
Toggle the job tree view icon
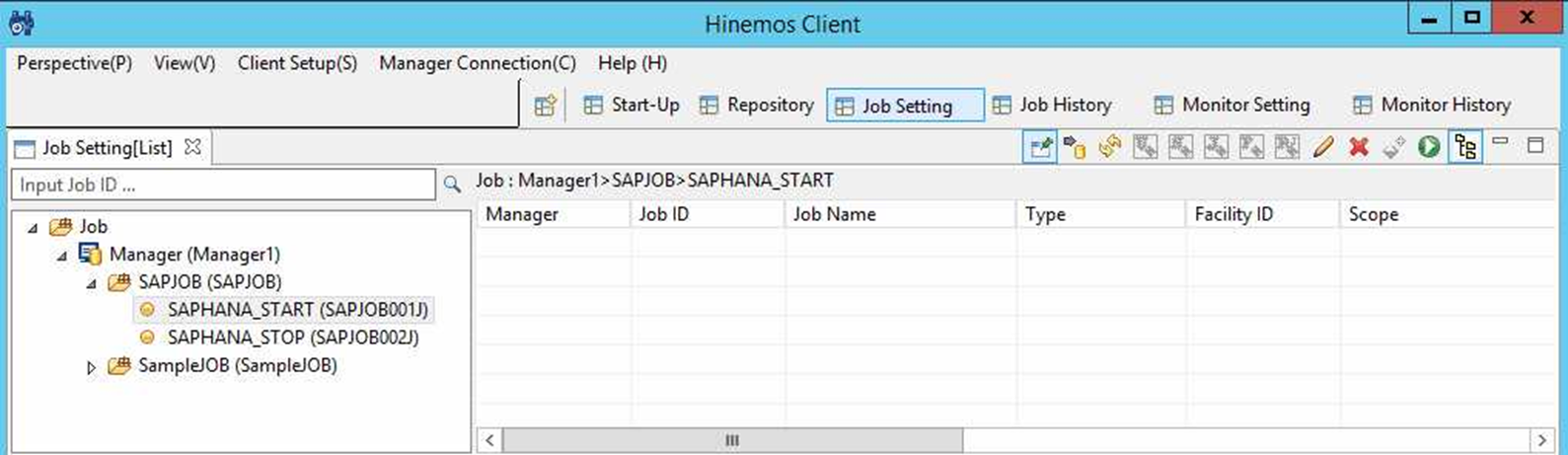point(1465,147)
